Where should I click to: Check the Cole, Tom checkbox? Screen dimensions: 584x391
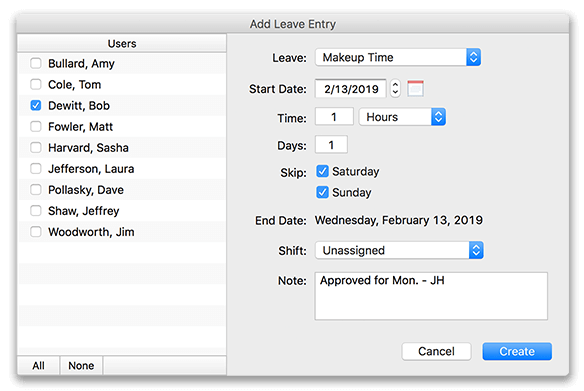pos(36,84)
